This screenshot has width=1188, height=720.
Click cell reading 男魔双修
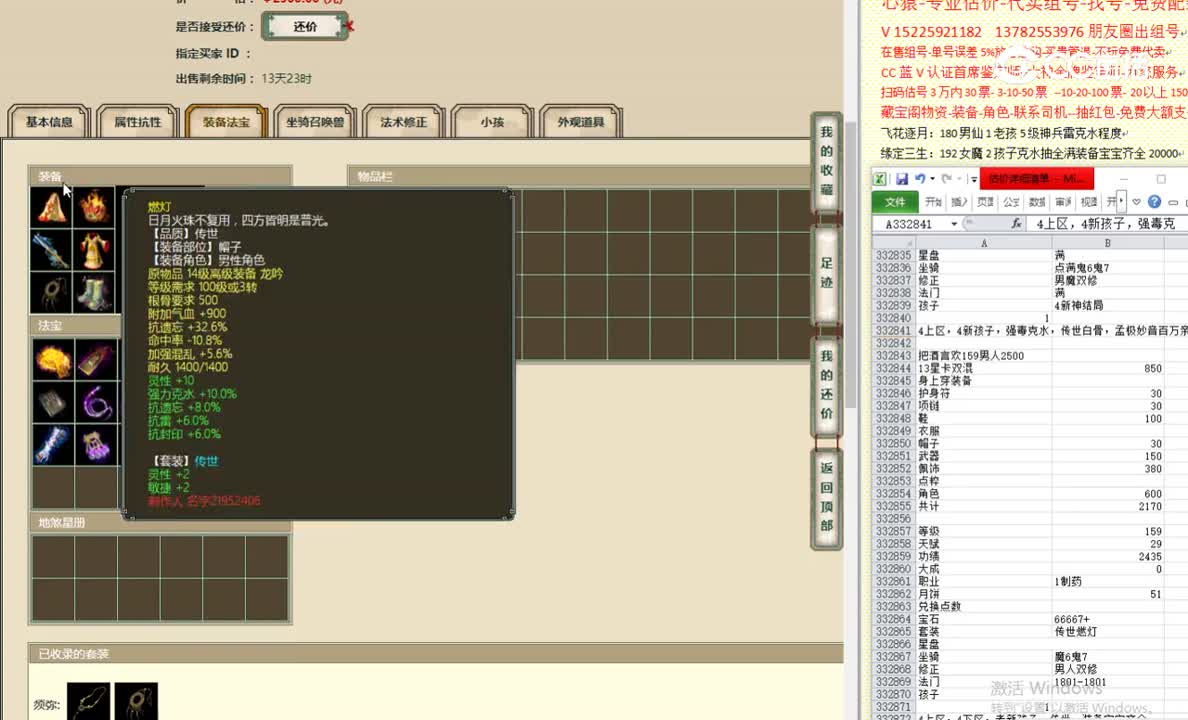1107,280
